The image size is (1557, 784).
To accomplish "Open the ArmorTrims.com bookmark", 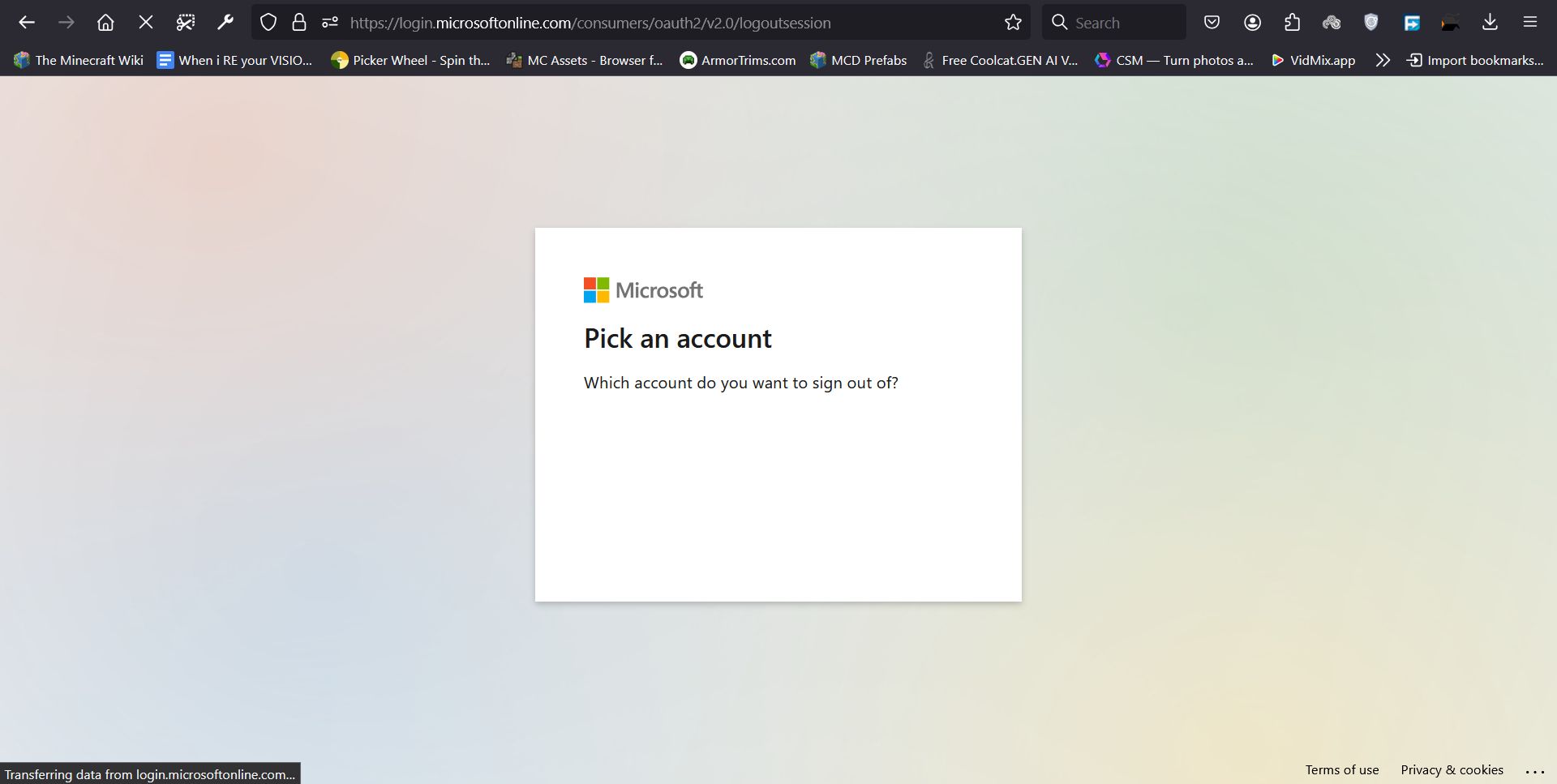I will point(738,60).
